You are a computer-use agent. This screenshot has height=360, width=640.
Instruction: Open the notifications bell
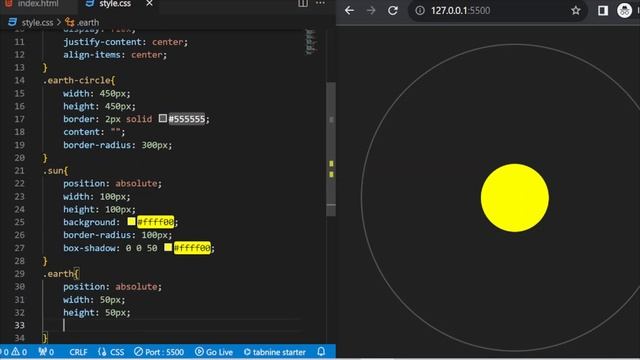(321, 351)
